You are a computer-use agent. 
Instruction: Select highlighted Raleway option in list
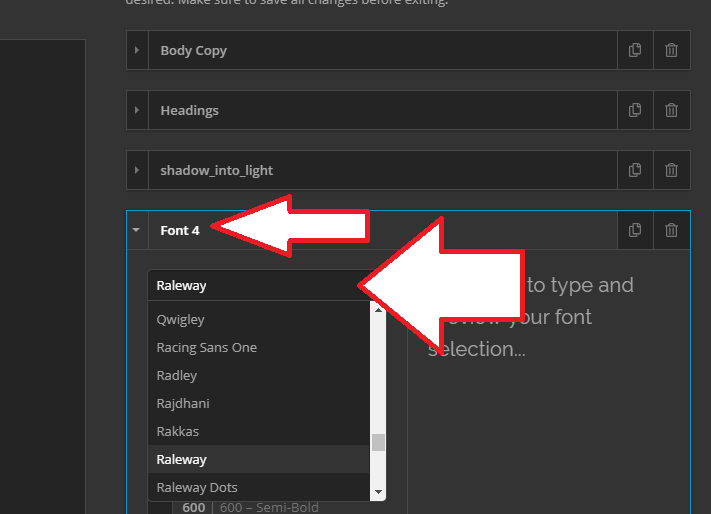(259, 460)
